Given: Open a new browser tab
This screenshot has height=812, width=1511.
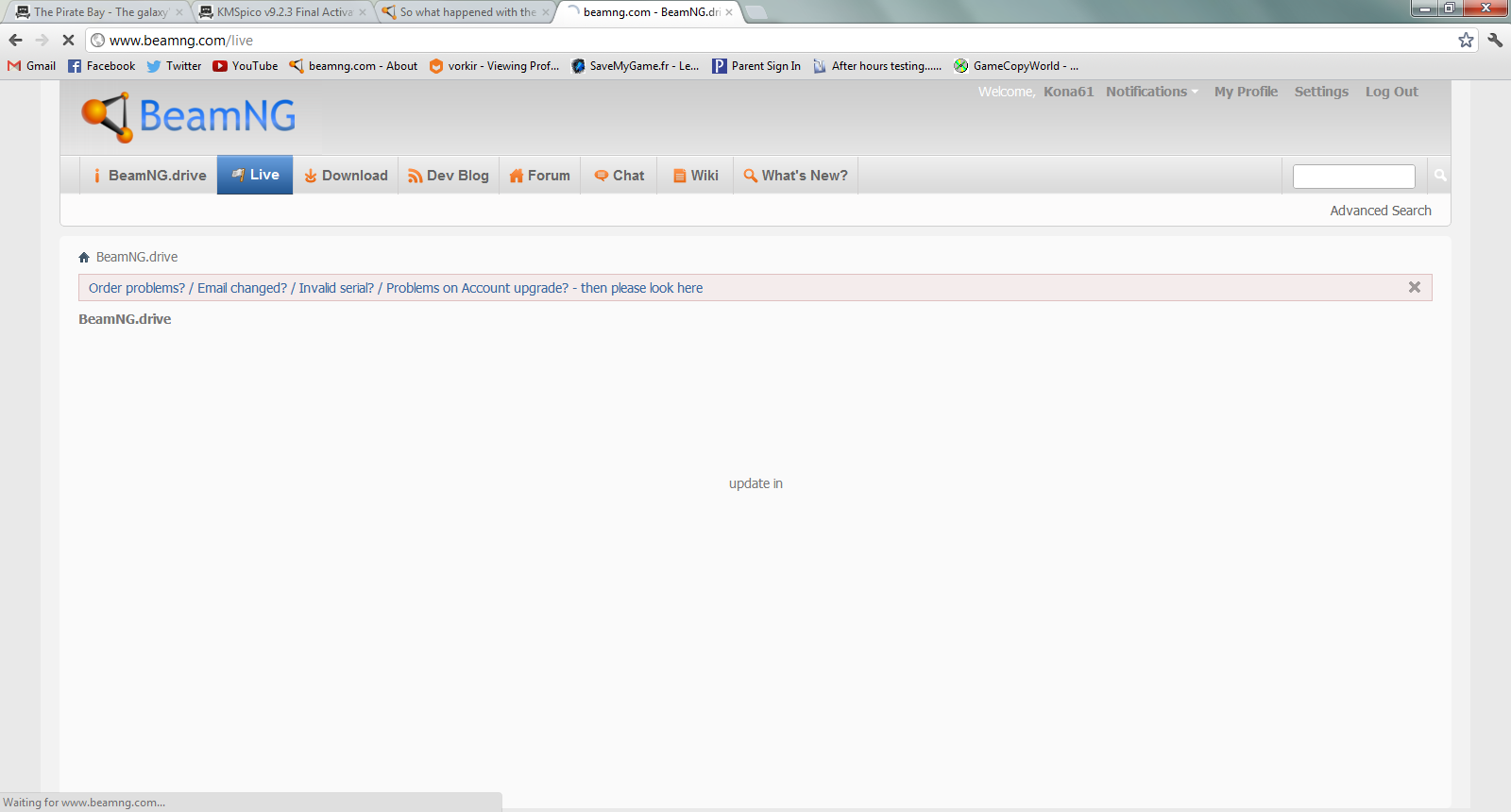Looking at the screenshot, I should 756,12.
